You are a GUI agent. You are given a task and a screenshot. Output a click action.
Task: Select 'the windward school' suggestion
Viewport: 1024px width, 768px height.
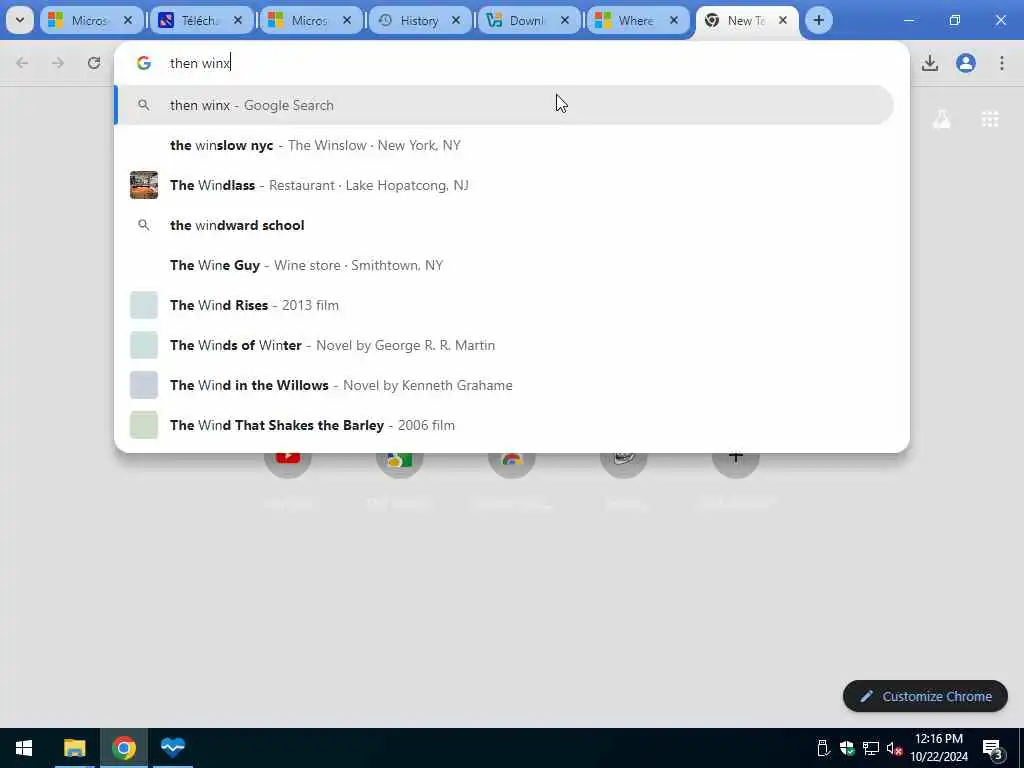click(x=504, y=225)
